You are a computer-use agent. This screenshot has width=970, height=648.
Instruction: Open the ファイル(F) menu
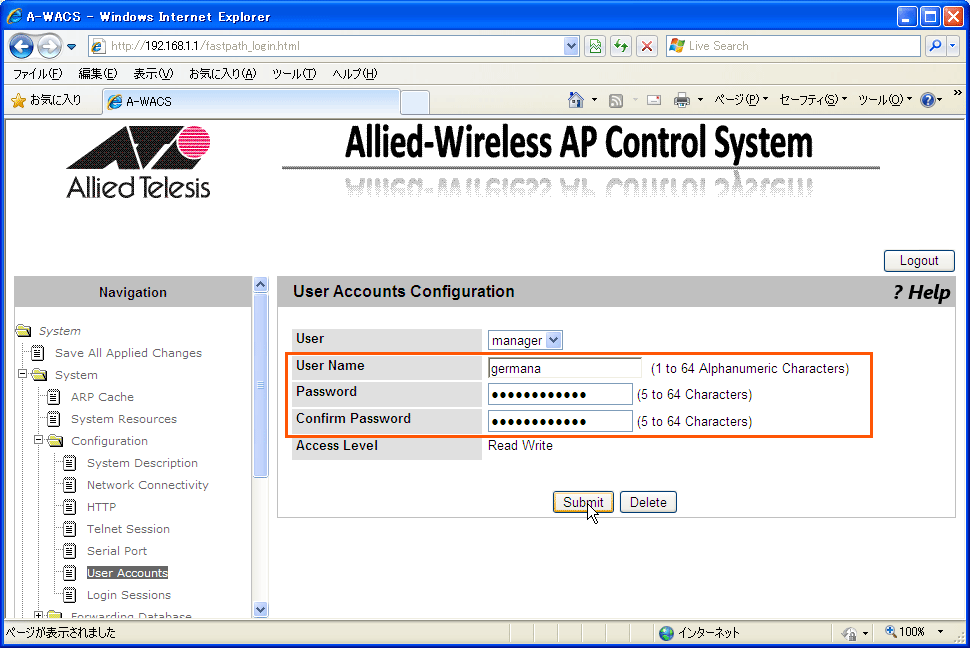(x=37, y=74)
